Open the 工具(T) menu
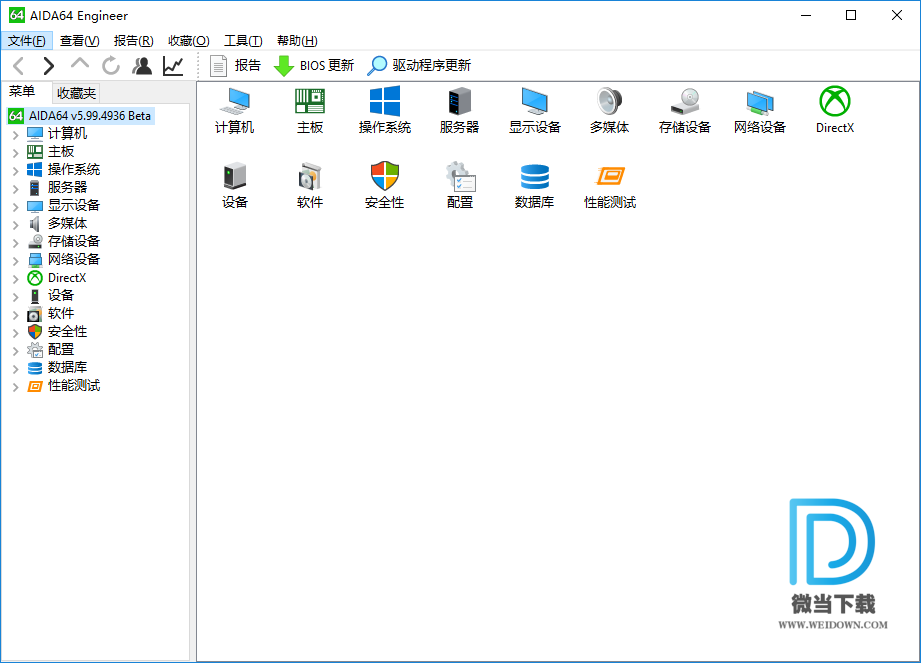 [243, 41]
